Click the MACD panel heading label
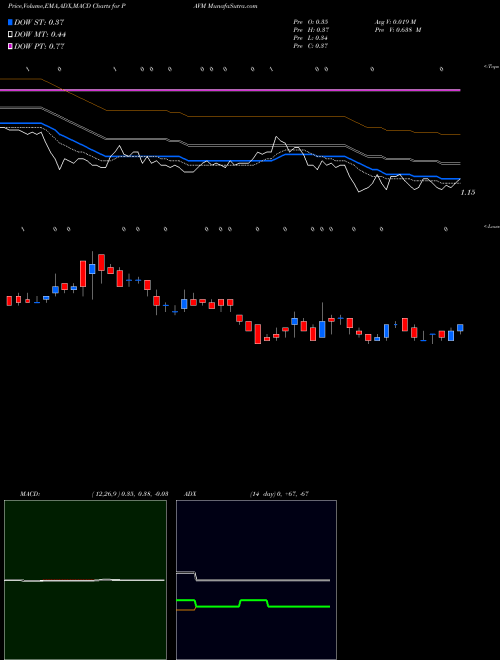This screenshot has width=500, height=660. pyautogui.click(x=30, y=494)
